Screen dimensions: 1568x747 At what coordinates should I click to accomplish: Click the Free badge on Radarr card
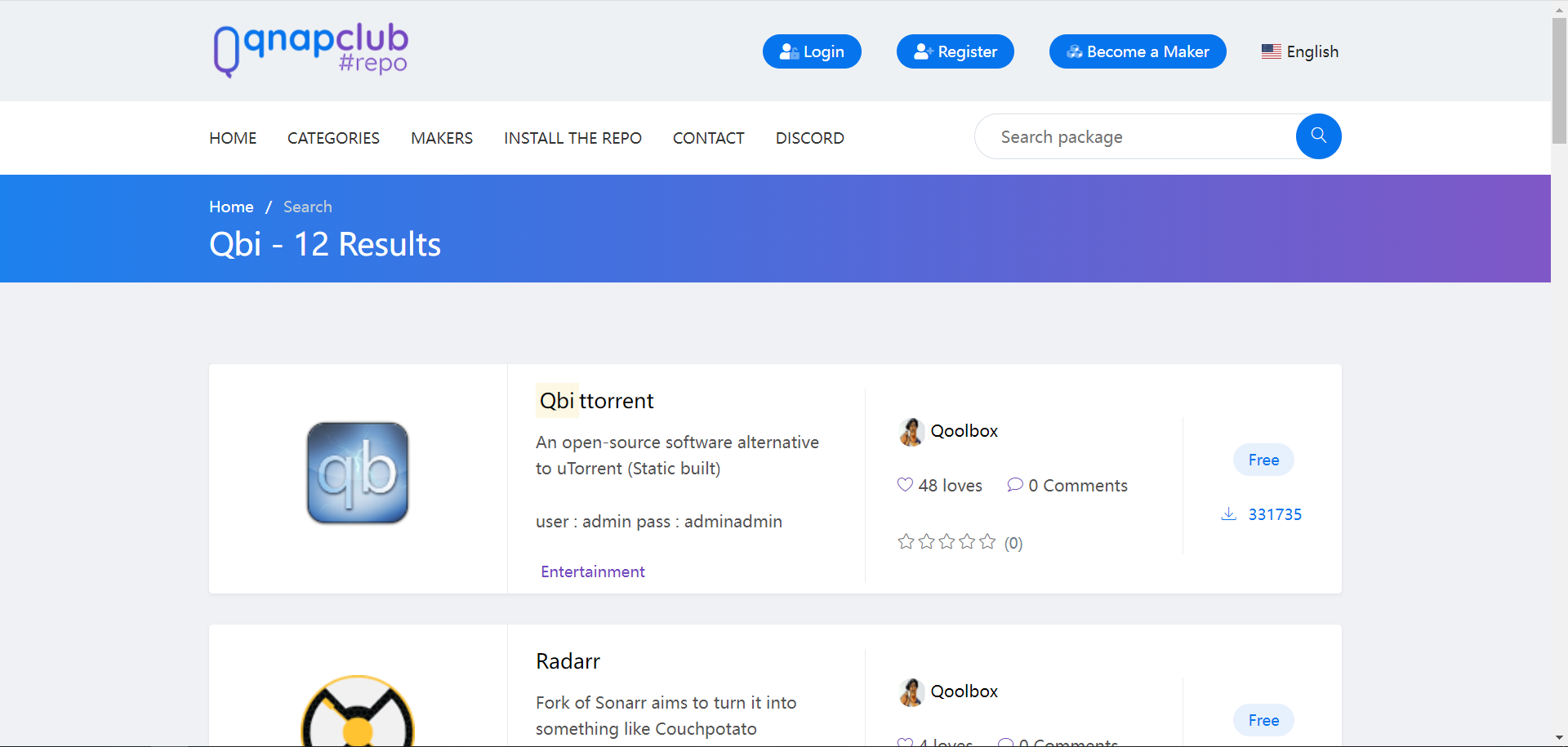click(x=1263, y=720)
